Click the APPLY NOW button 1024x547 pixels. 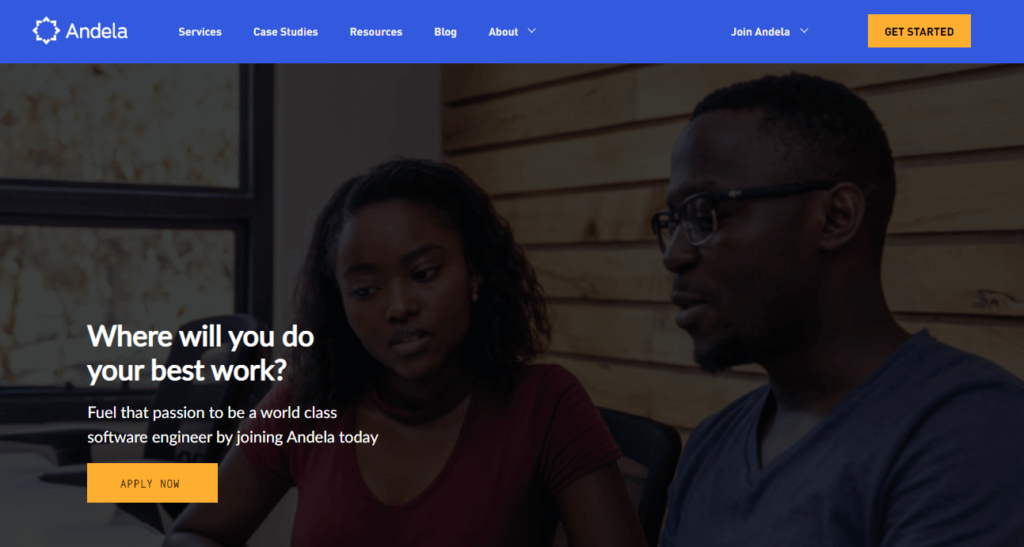[152, 483]
